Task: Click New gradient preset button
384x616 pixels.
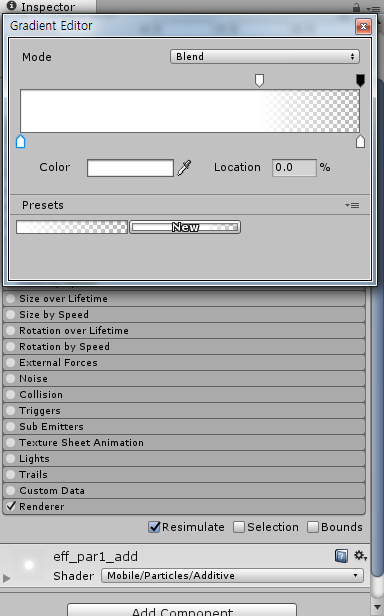Action: pyautogui.click(x=185, y=227)
